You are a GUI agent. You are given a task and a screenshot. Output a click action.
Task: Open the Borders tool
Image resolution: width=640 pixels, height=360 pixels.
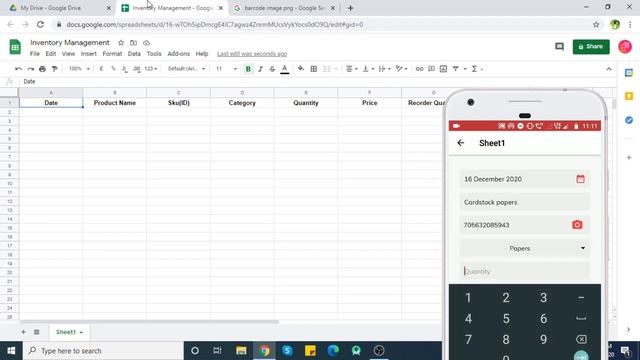coord(313,69)
